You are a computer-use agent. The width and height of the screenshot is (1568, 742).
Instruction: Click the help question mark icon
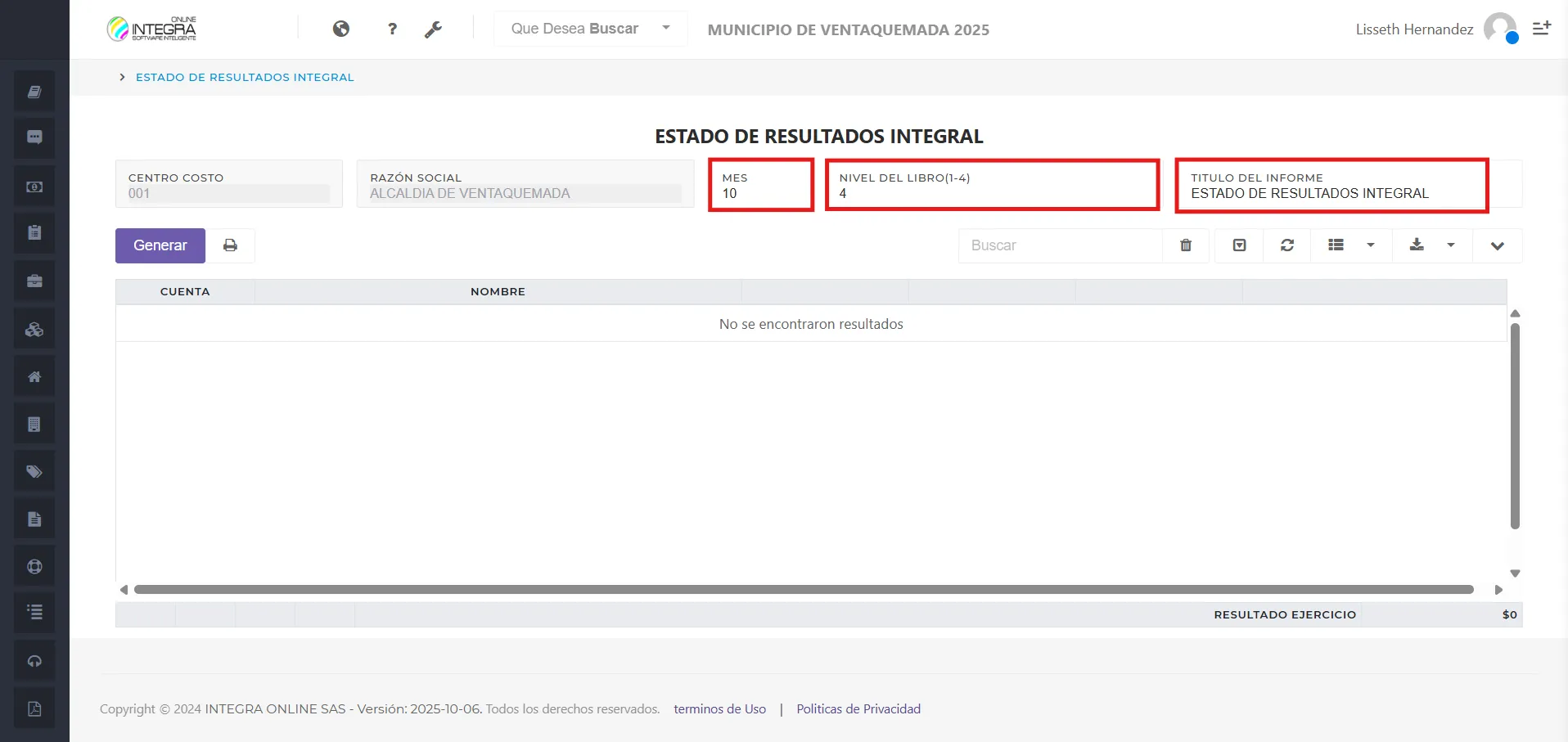click(x=392, y=29)
